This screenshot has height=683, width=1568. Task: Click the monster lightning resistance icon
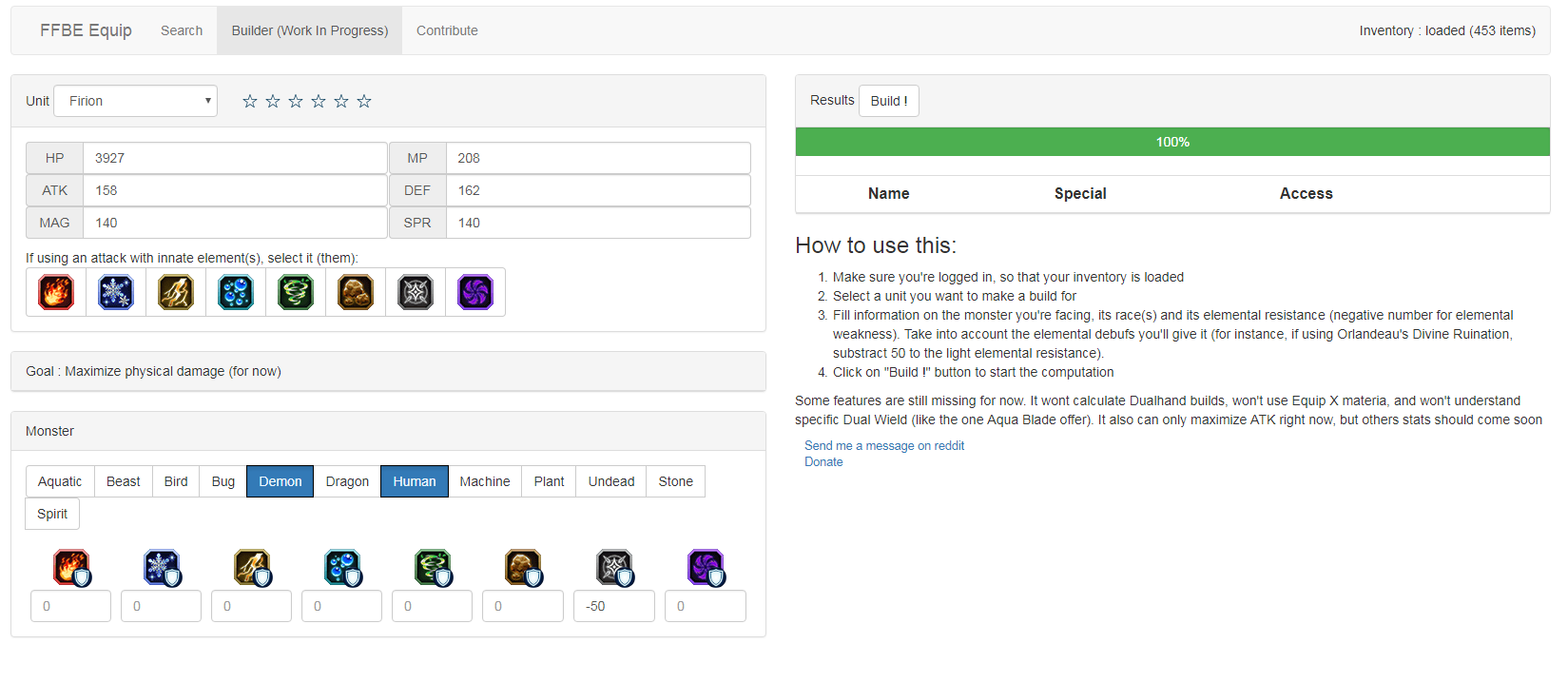(252, 568)
